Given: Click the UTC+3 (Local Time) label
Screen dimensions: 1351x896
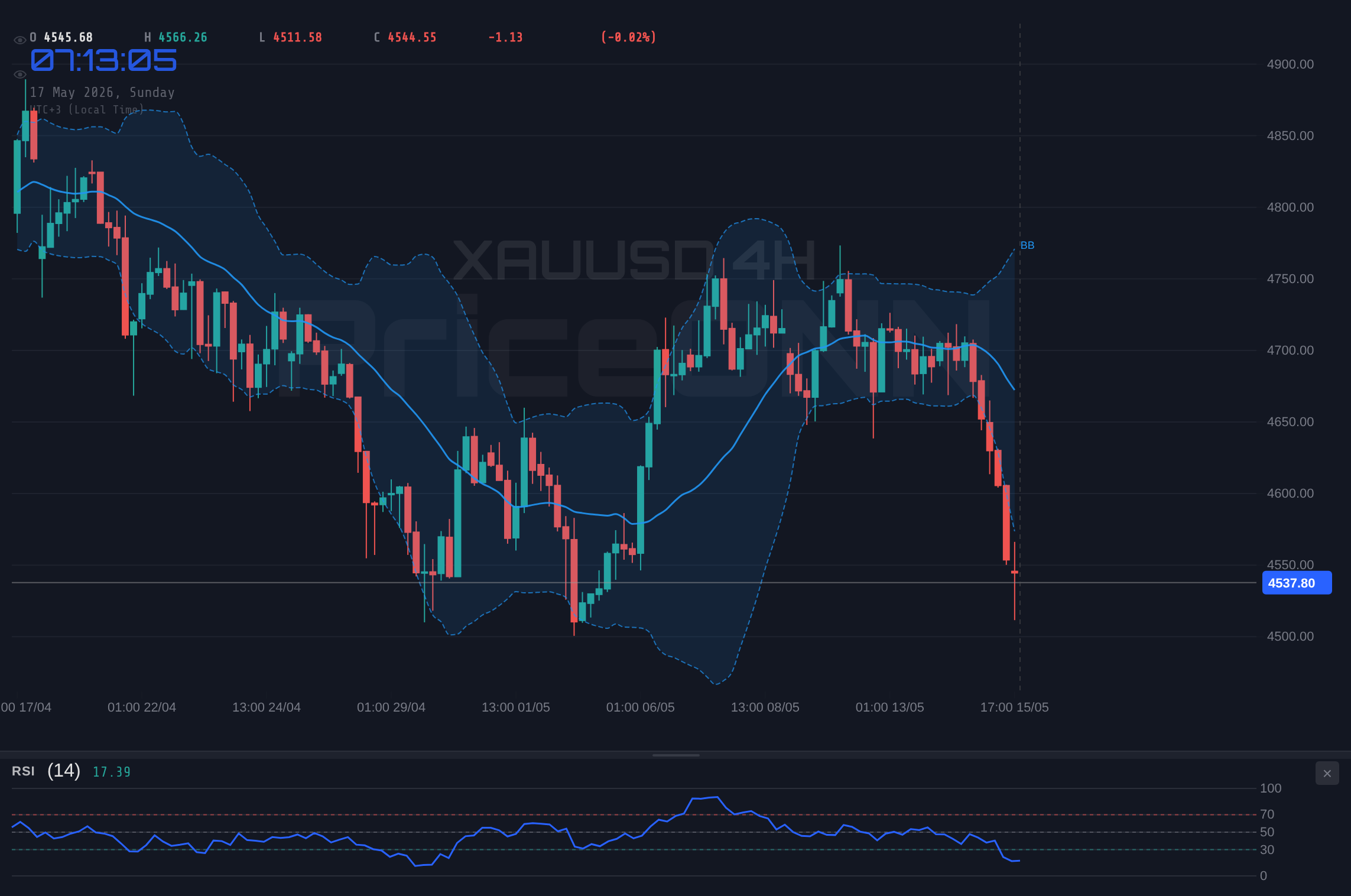Looking at the screenshot, I should [87, 110].
